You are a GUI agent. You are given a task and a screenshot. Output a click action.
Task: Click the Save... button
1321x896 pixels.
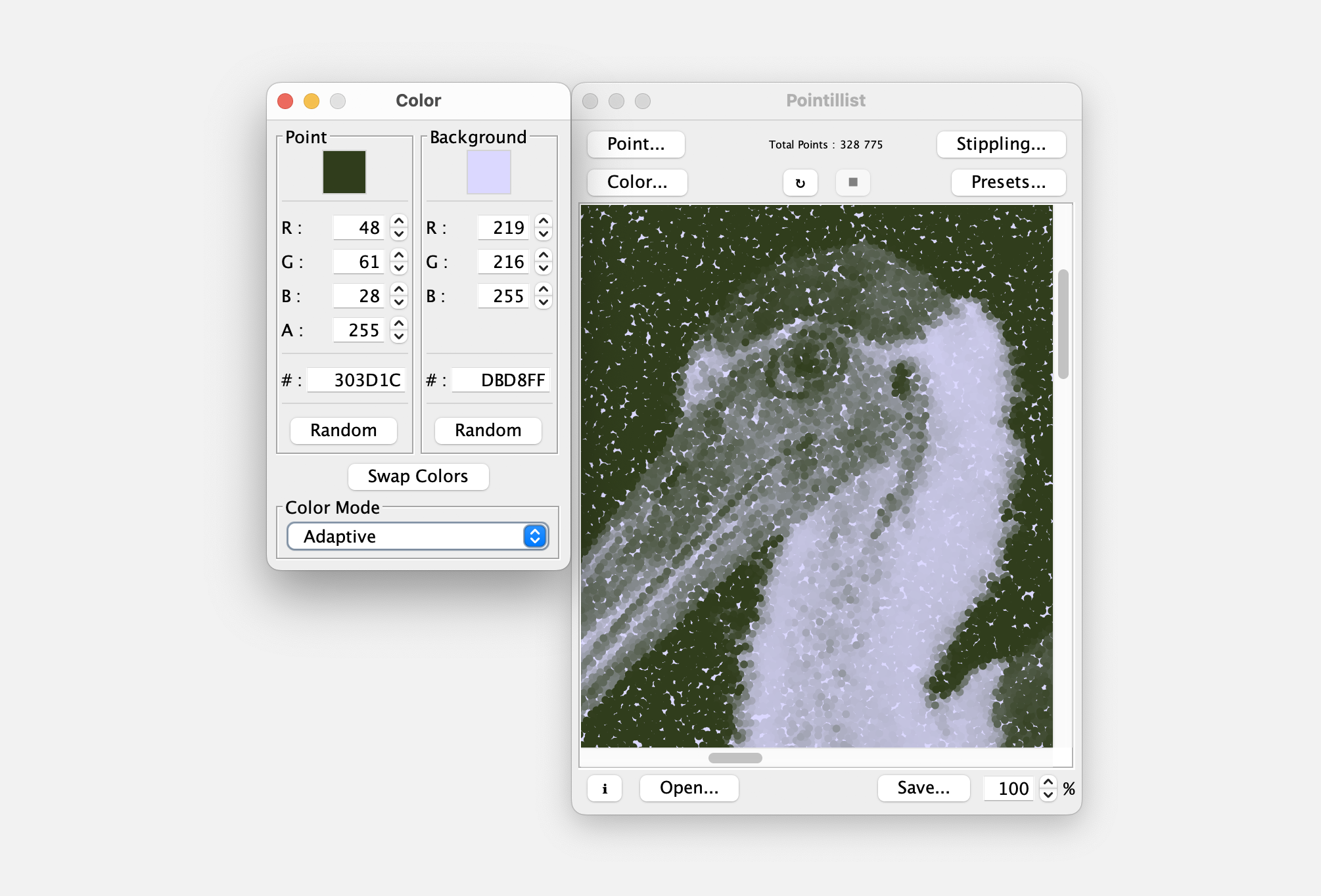pos(923,788)
